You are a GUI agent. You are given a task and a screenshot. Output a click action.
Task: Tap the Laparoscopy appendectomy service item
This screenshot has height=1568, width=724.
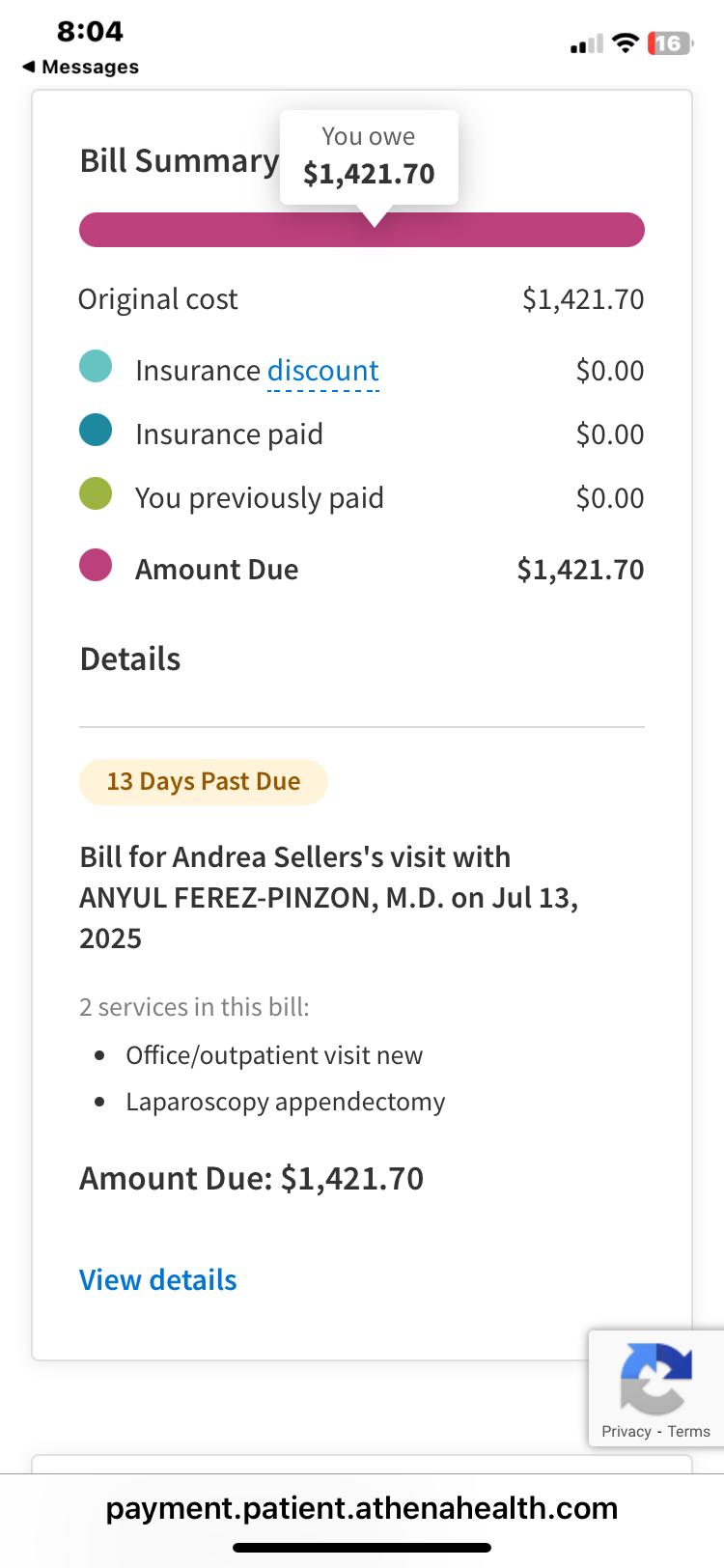click(286, 1102)
